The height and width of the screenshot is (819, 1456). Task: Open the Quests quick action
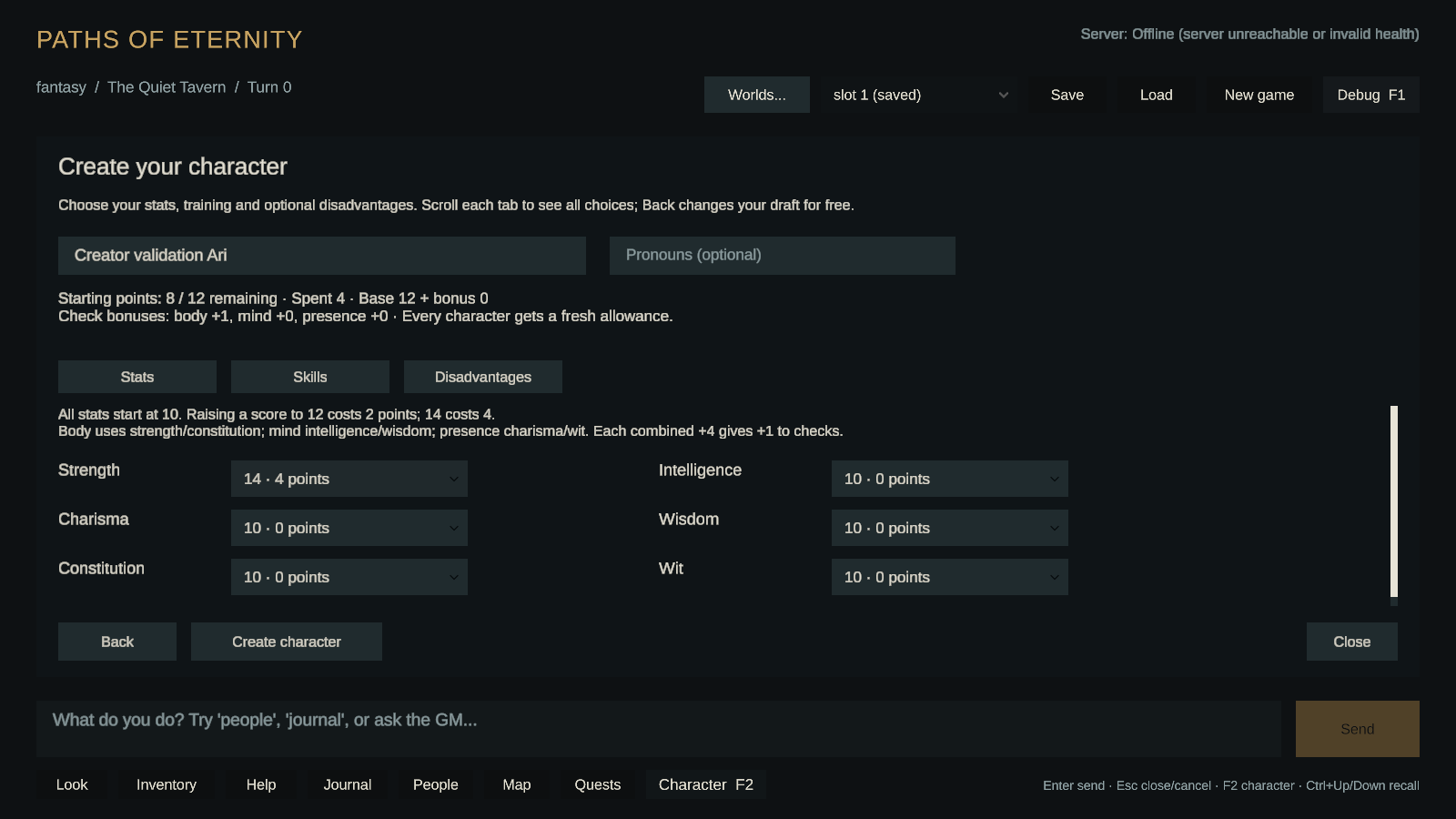point(598,784)
